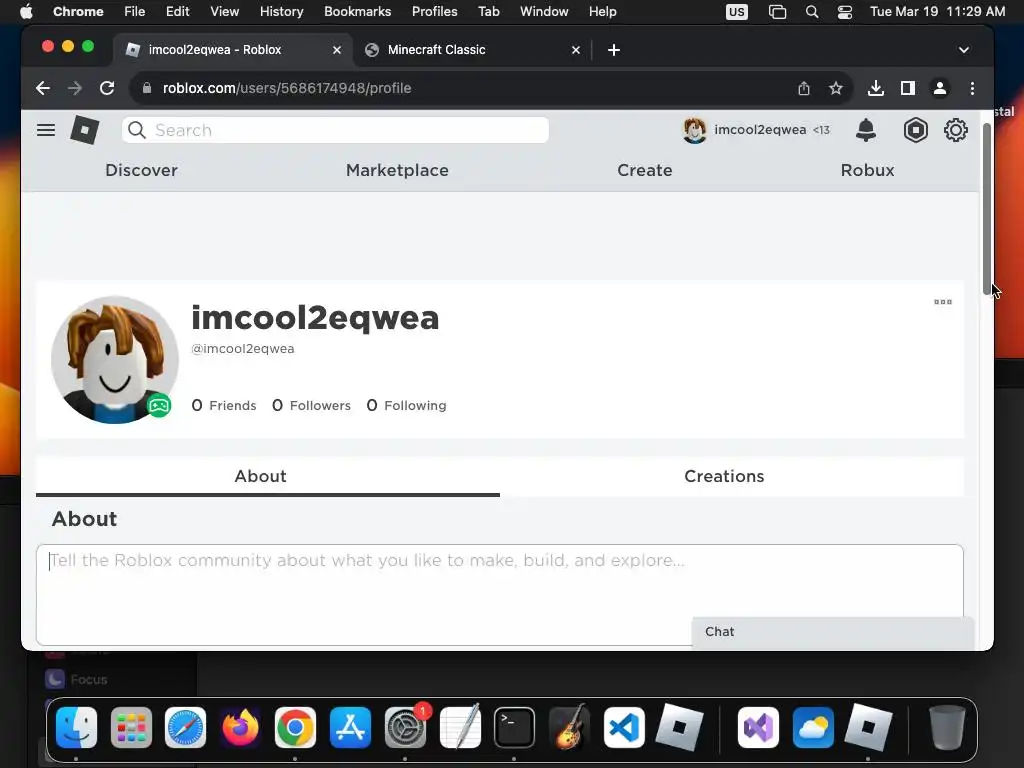The width and height of the screenshot is (1024, 768).
Task: View the 0 Friends list
Action: point(224,406)
